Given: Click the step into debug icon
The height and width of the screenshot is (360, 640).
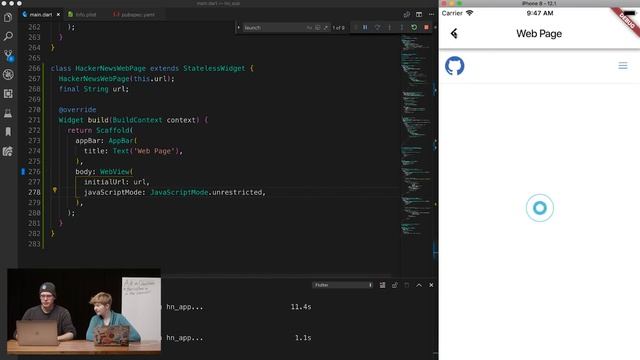Looking at the screenshot, I should coord(390,27).
